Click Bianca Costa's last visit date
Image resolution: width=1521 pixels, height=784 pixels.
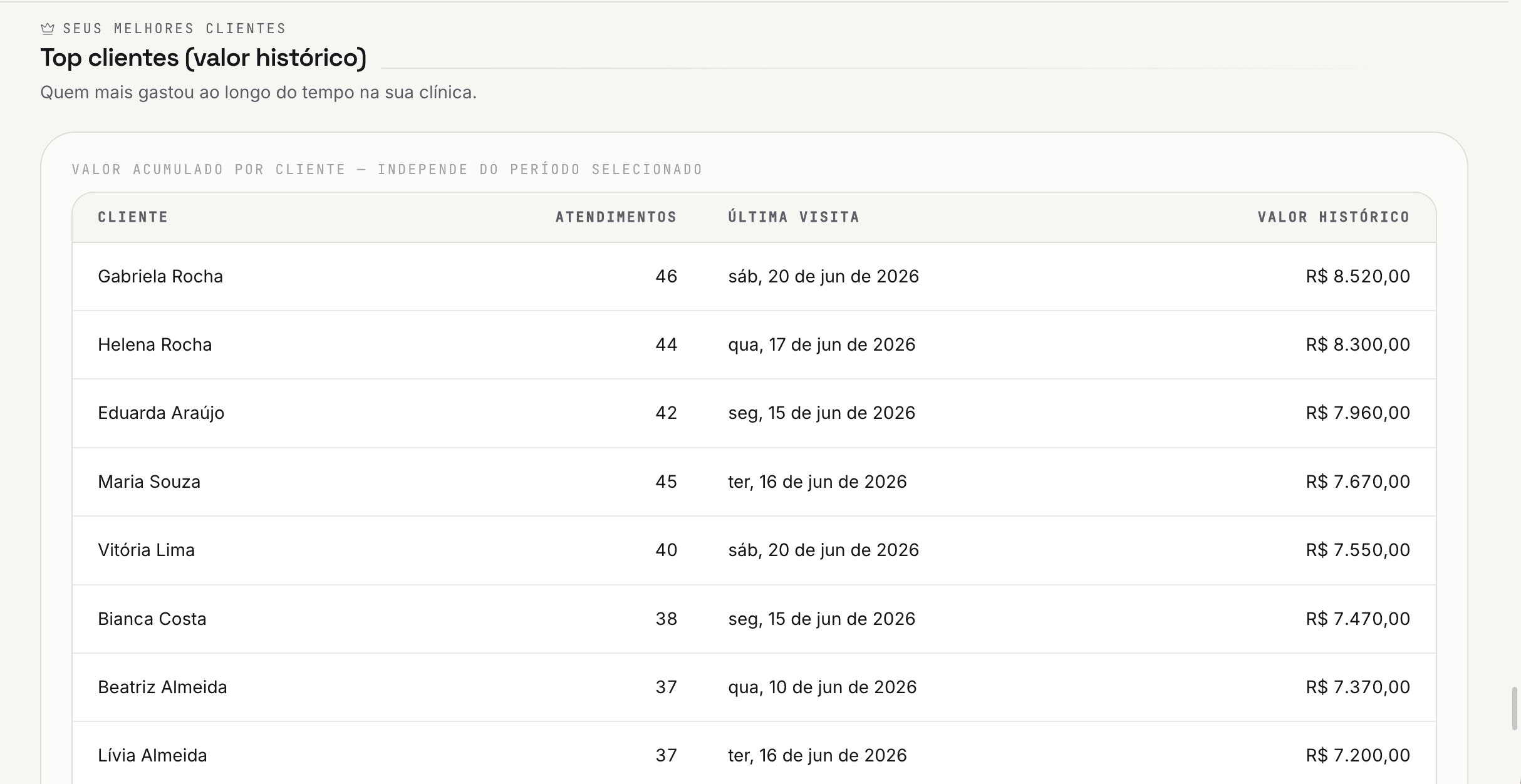click(821, 619)
